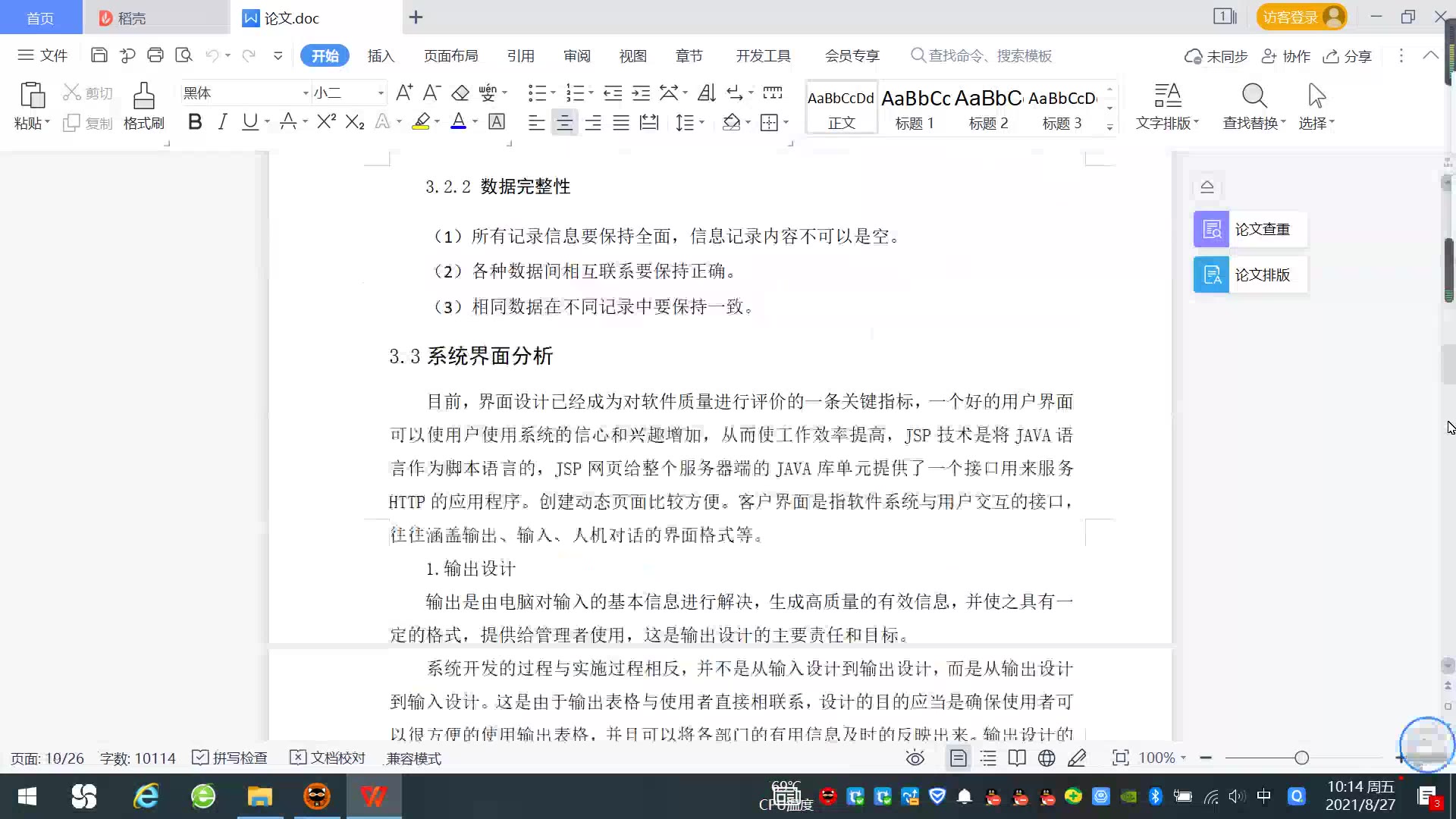Image resolution: width=1456 pixels, height=819 pixels.
Task: Toggle eye protection mode icon
Action: pyautogui.click(x=915, y=758)
